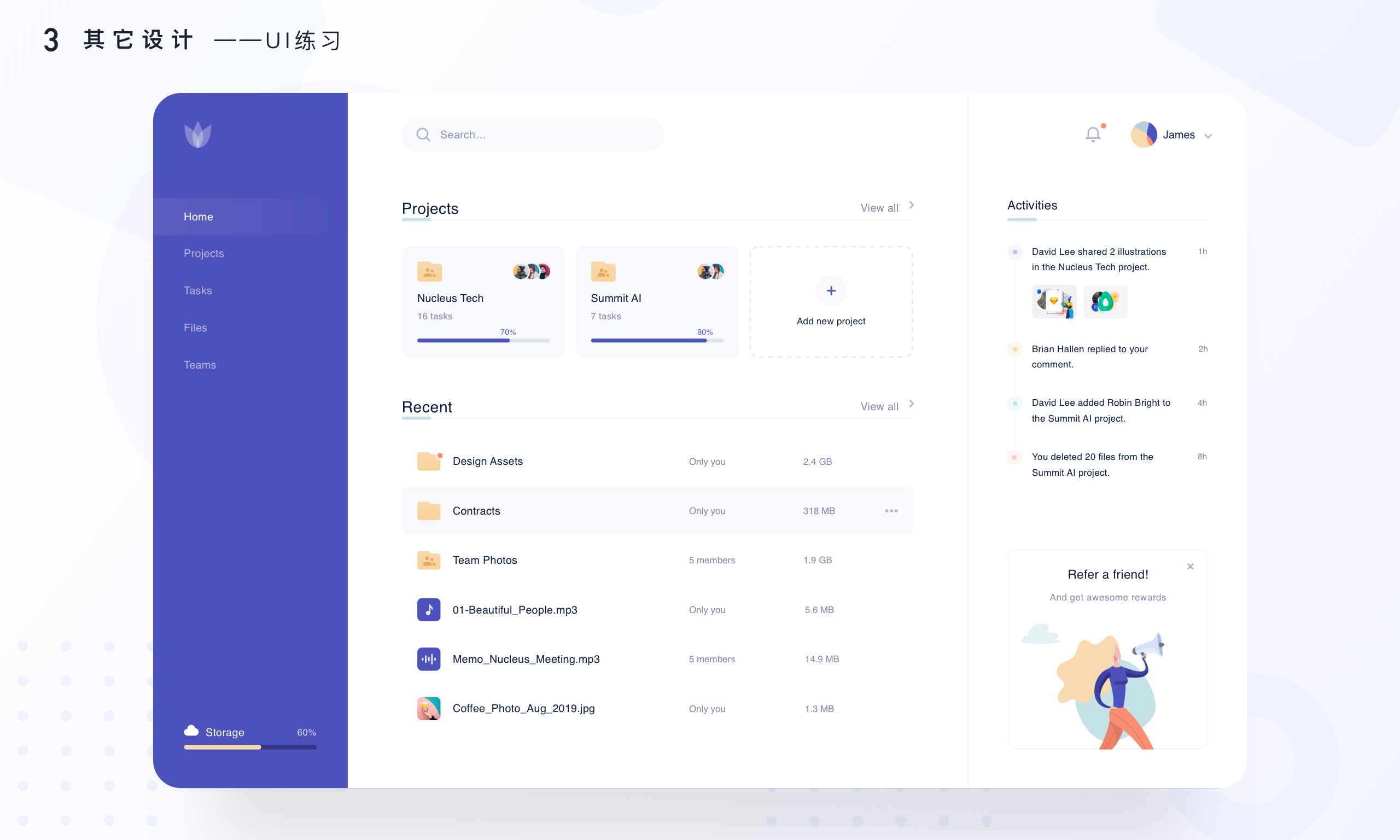The height and width of the screenshot is (840, 1400).
Task: Click the chevron beside Projects View all
Action: point(911,206)
